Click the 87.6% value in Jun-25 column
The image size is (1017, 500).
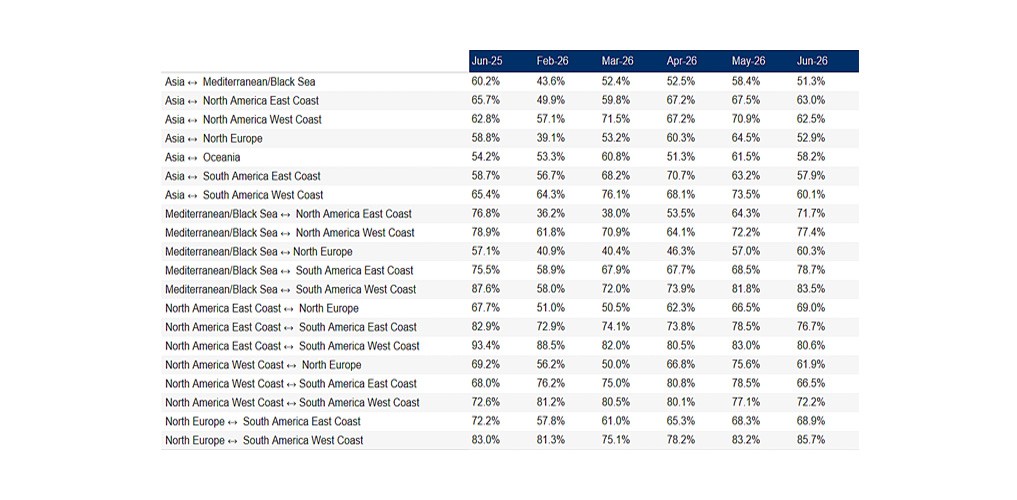[x=486, y=289]
